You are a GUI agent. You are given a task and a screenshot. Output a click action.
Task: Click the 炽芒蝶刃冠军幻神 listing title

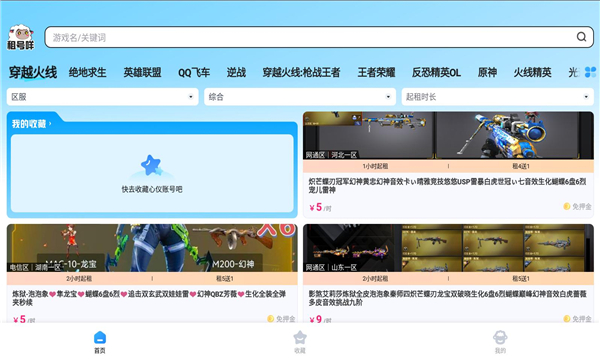(447, 186)
